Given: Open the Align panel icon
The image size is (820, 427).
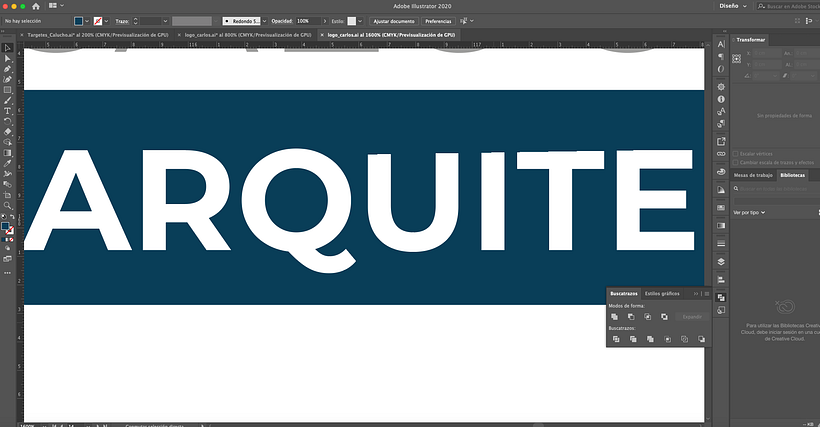Looking at the screenshot, I should tap(721, 280).
